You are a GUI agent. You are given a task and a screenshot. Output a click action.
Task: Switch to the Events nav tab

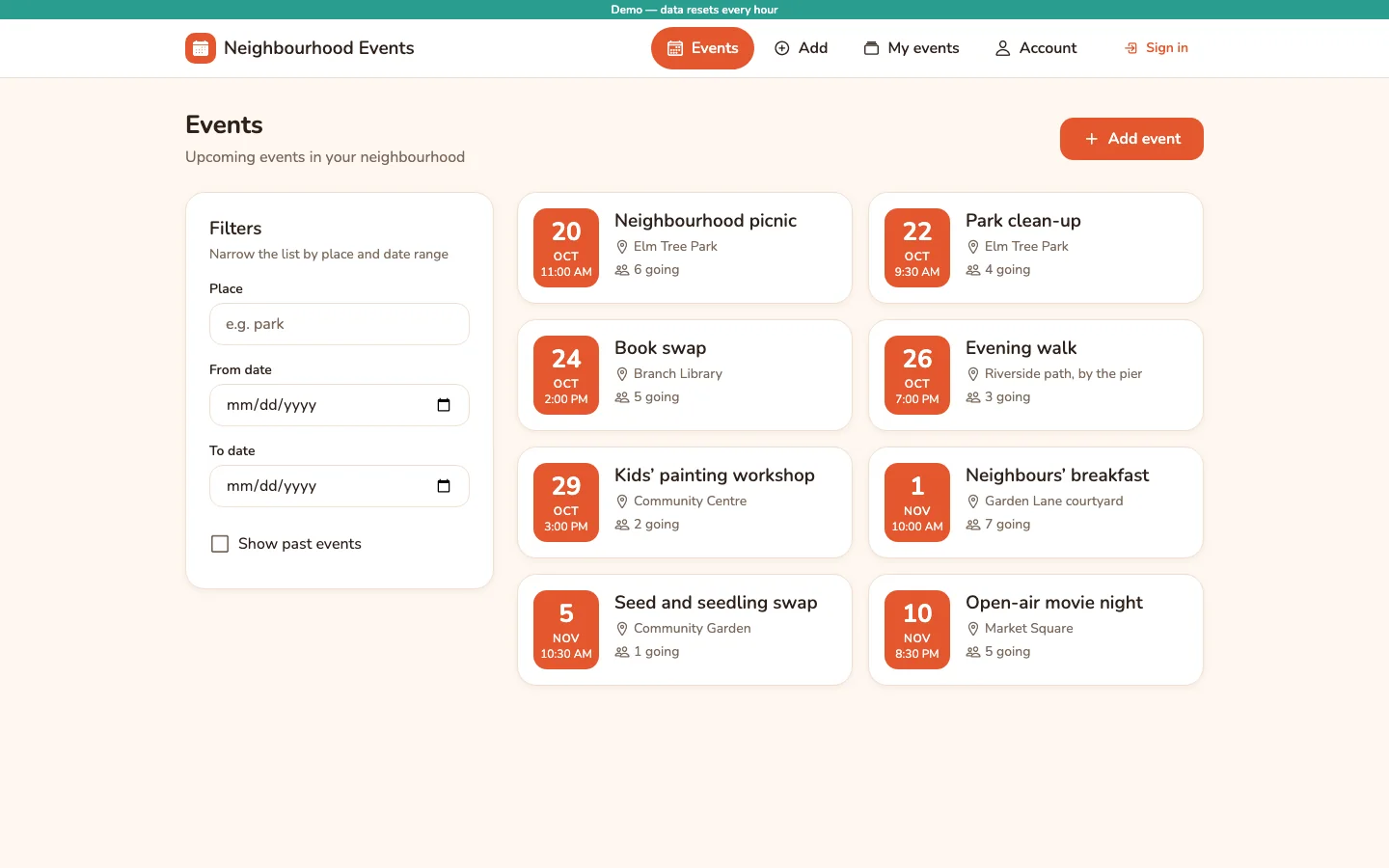coord(702,48)
